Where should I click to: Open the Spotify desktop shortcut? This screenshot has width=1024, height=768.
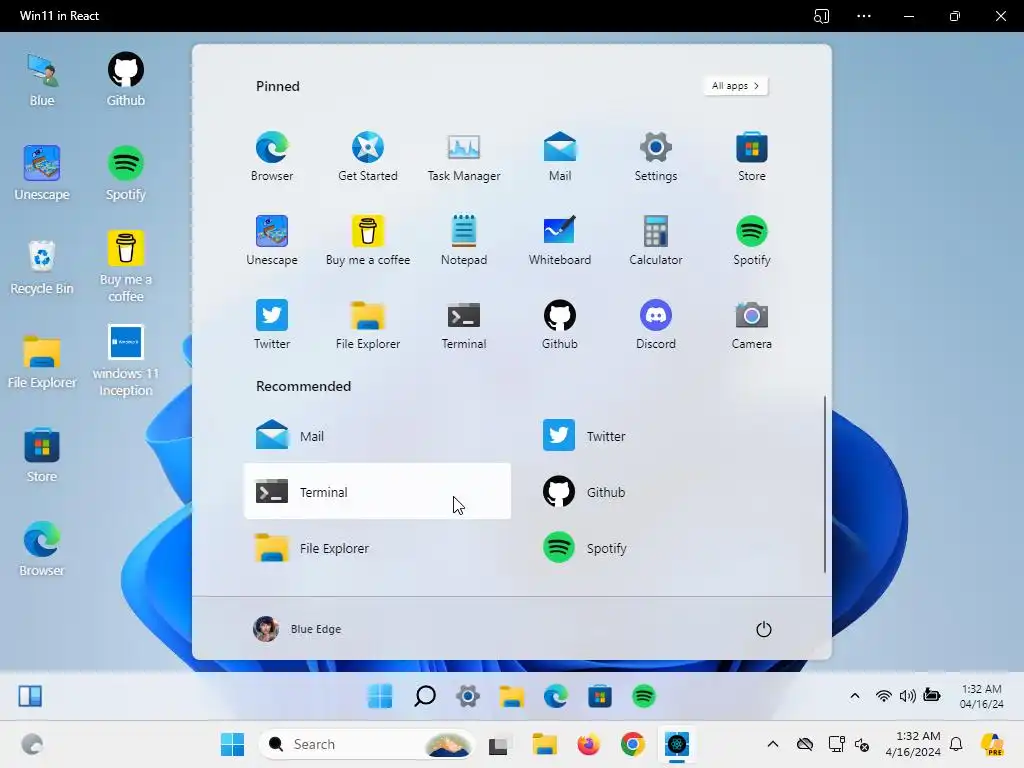(126, 174)
